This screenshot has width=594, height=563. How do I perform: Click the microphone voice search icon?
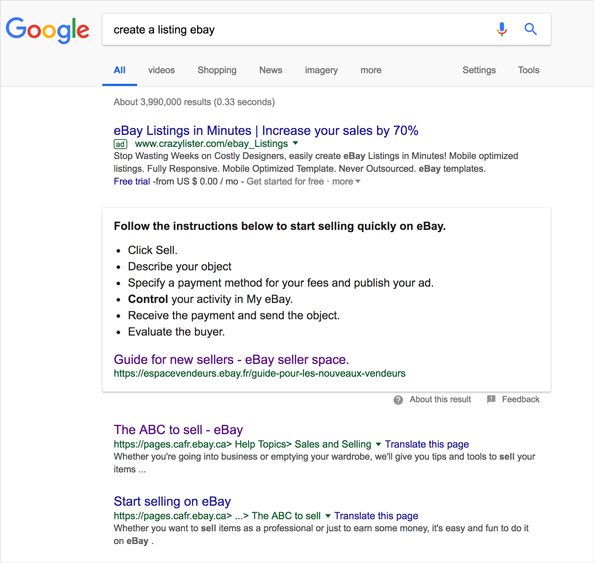[x=502, y=29]
